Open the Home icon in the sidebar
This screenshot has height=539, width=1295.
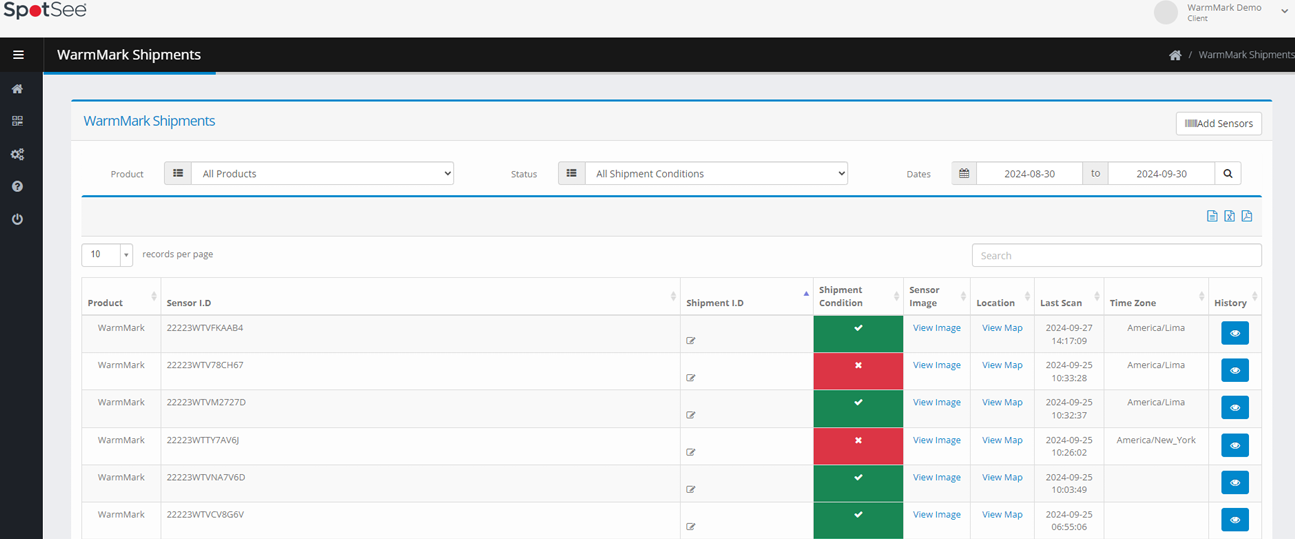pyautogui.click(x=18, y=89)
